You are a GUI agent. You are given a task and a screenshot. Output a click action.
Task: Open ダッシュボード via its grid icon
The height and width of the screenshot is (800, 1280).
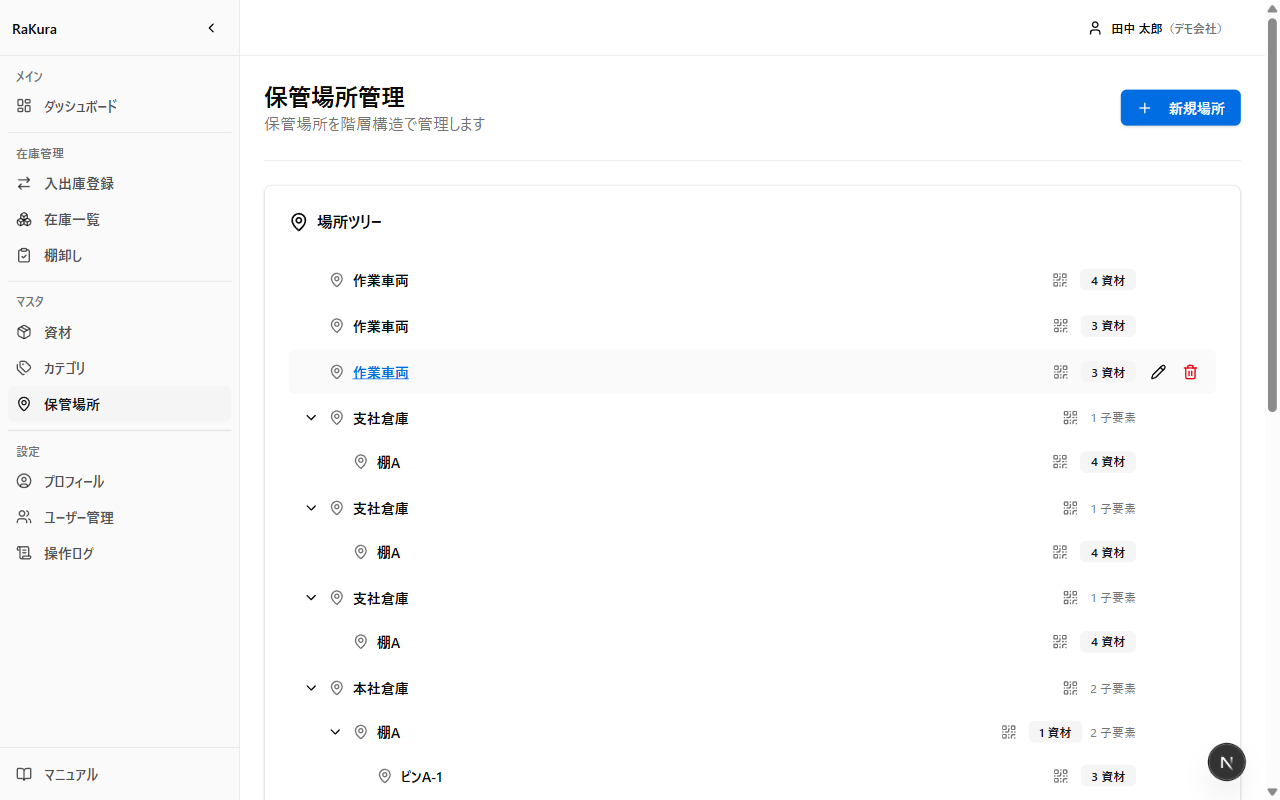(x=24, y=106)
